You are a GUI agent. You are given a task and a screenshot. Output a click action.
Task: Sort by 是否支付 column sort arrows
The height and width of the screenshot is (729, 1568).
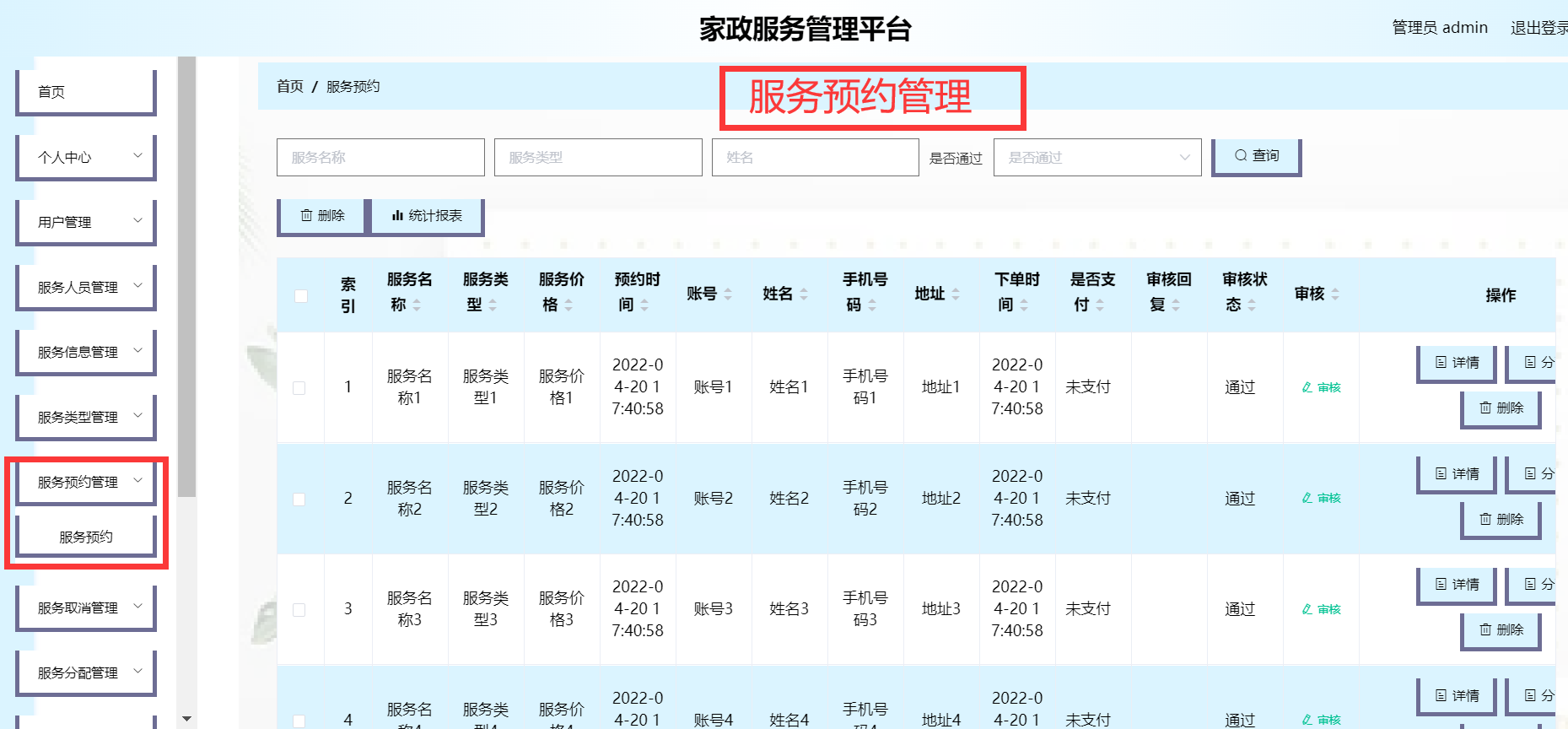[x=1100, y=305]
